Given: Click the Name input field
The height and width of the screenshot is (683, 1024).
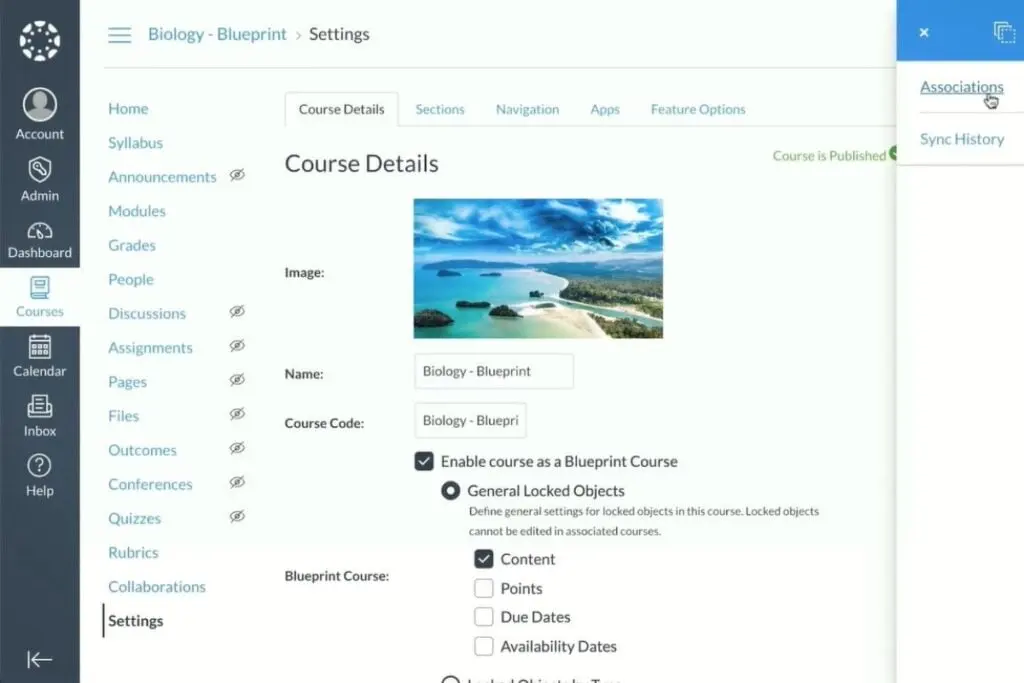Looking at the screenshot, I should [x=494, y=371].
